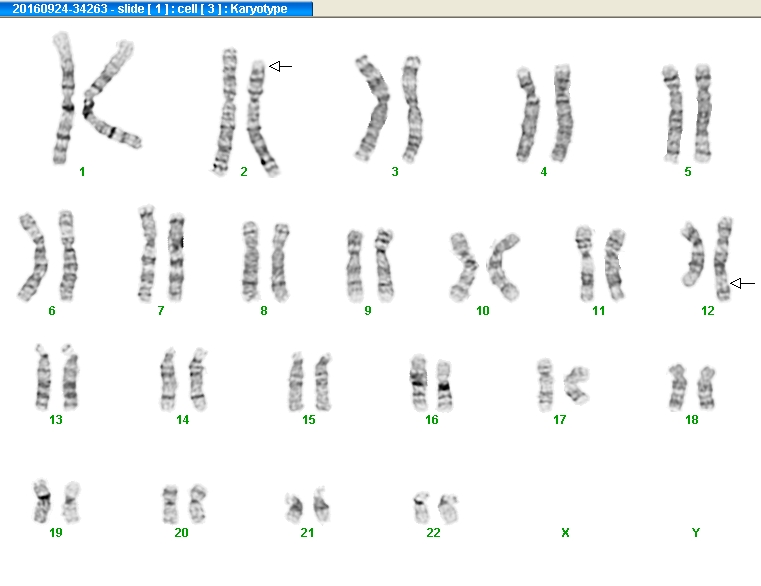Viewport: 761px width, 586px height.
Task: Select the left chromosome 16 image
Action: pyautogui.click(x=418, y=383)
